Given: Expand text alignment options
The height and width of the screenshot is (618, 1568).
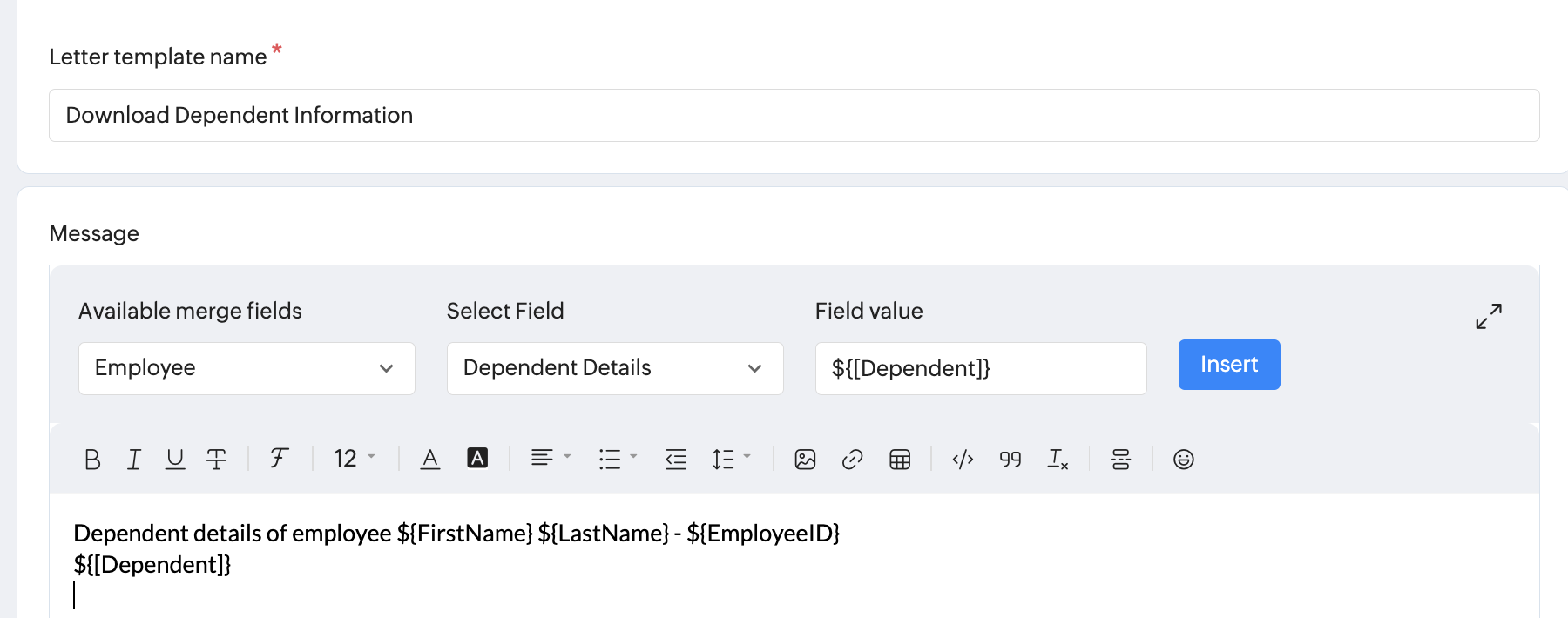Looking at the screenshot, I should tap(551, 458).
